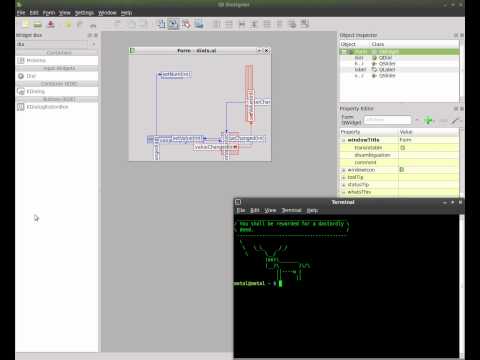Open the Window menu in Qt Designer
The height and width of the screenshot is (360, 480).
tap(107, 13)
